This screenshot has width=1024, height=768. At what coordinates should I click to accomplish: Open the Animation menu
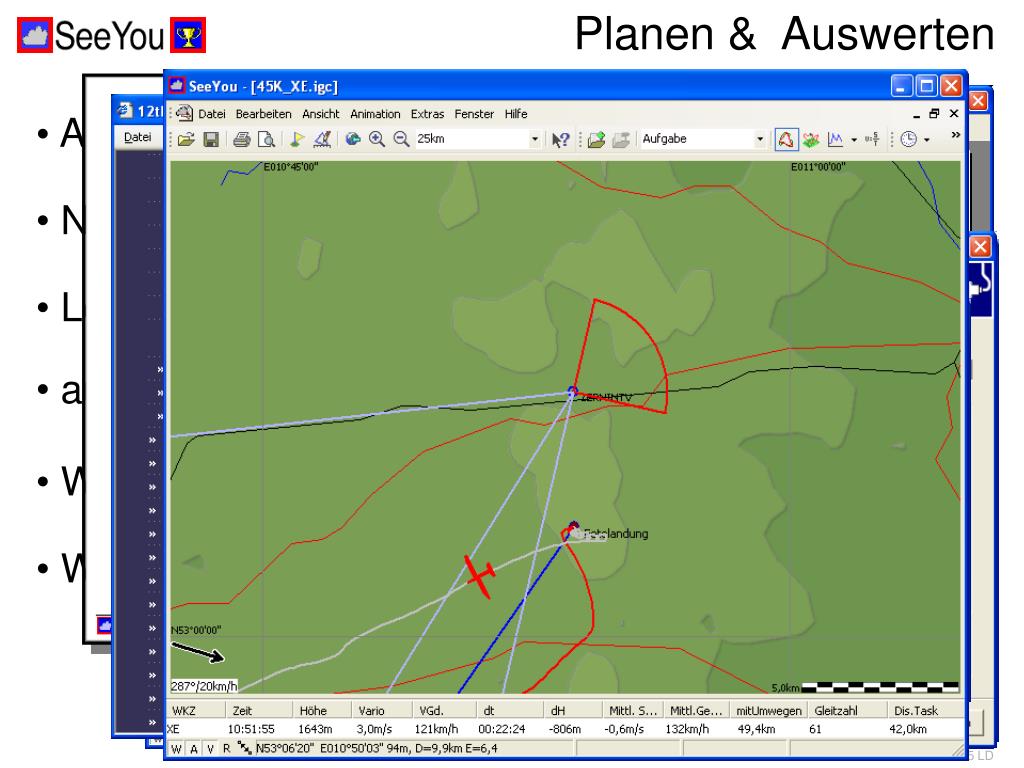375,114
